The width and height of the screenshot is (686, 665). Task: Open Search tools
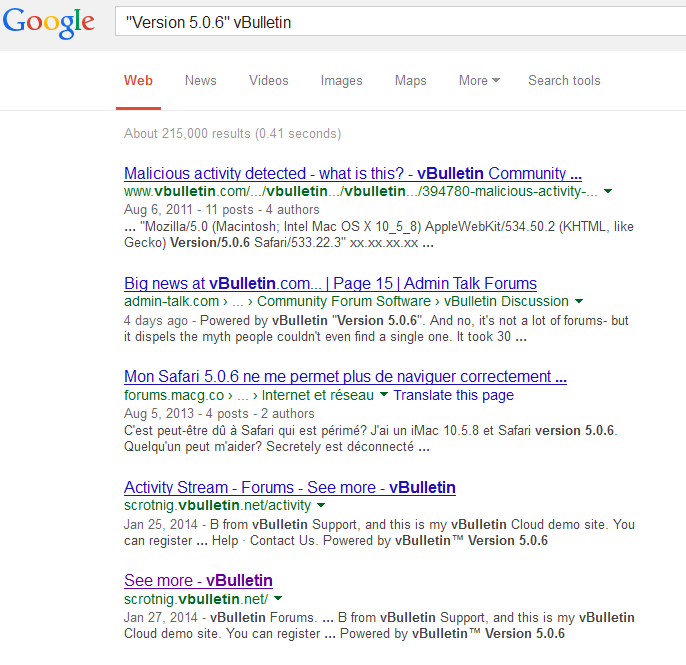[x=564, y=80]
